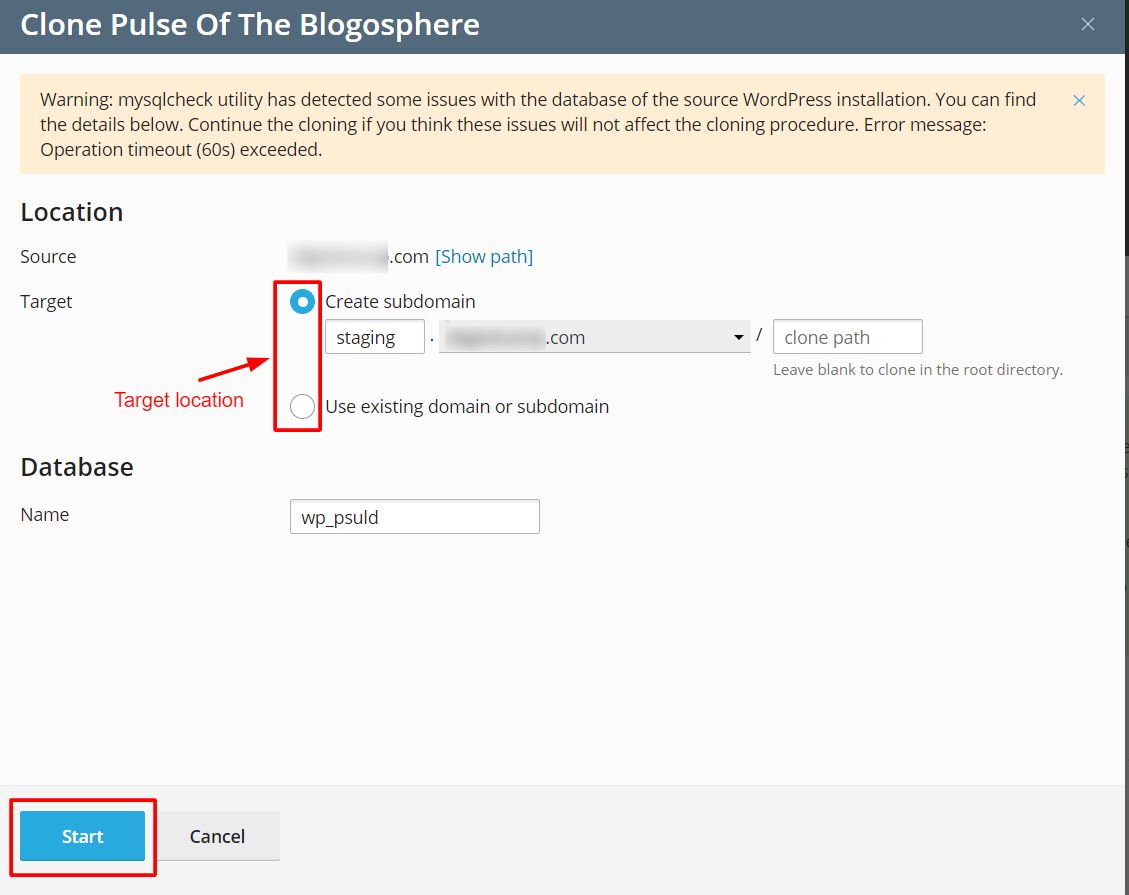Click the clone path input field
This screenshot has height=895, width=1129.
pos(847,337)
